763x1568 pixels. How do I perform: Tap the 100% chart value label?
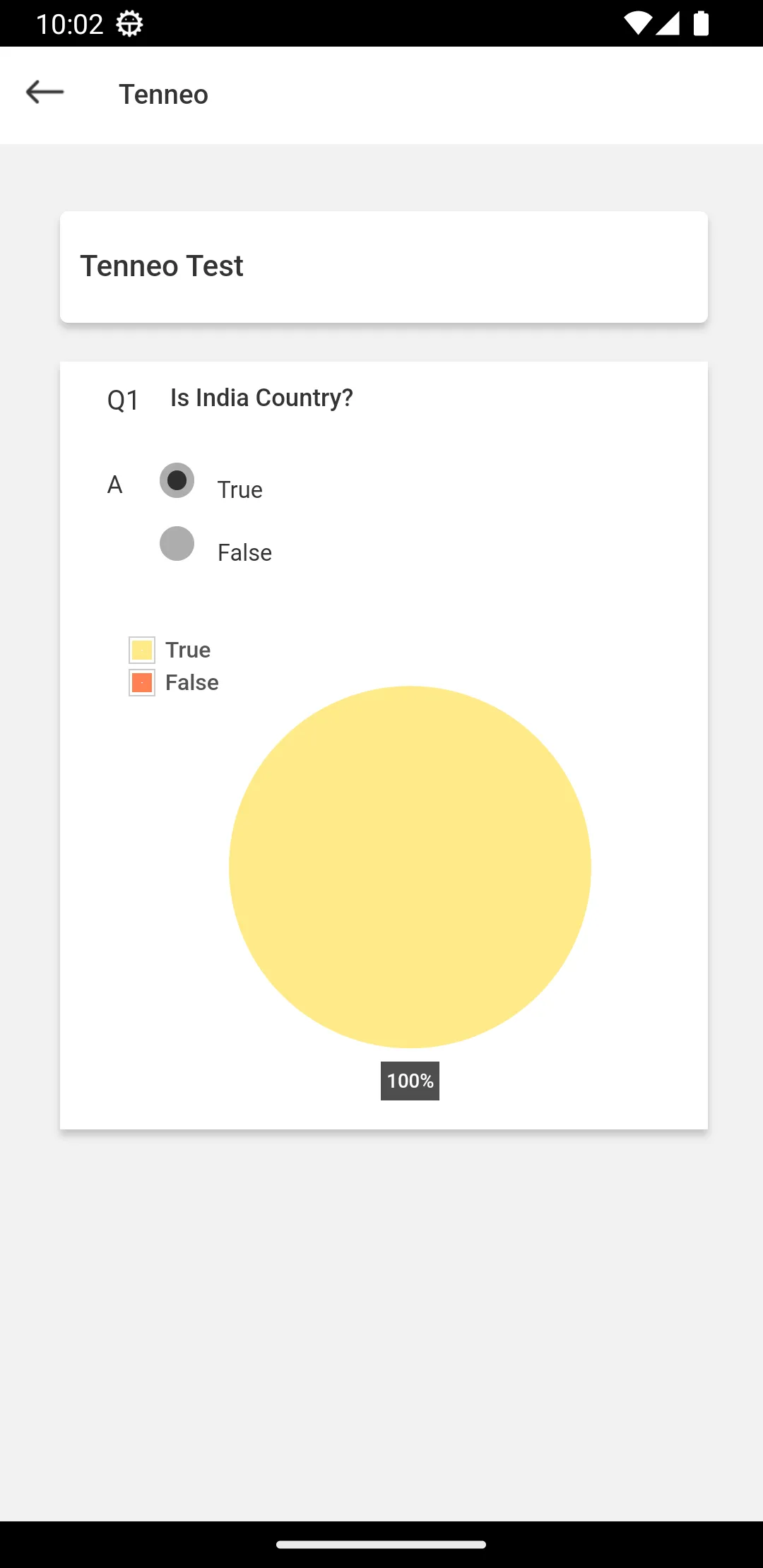click(410, 1081)
